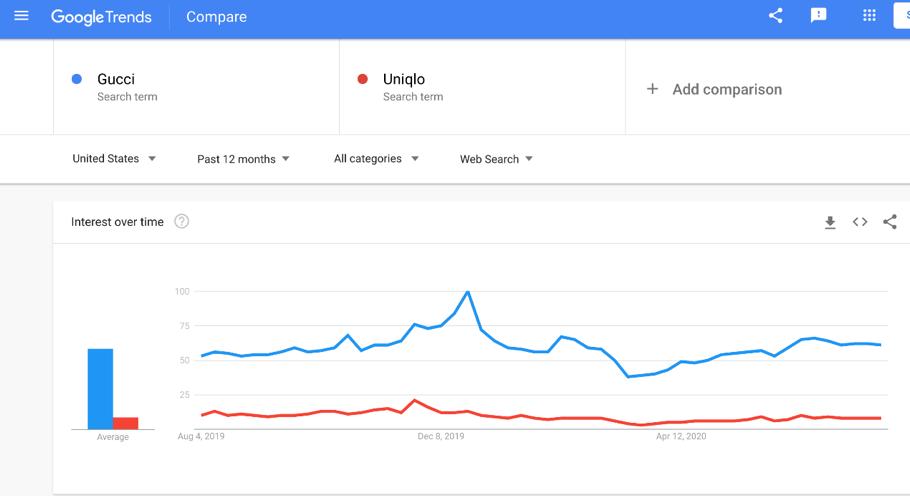Viewport: 910px width, 496px height.
Task: Click the share icon in header
Action: pyautogui.click(x=775, y=16)
